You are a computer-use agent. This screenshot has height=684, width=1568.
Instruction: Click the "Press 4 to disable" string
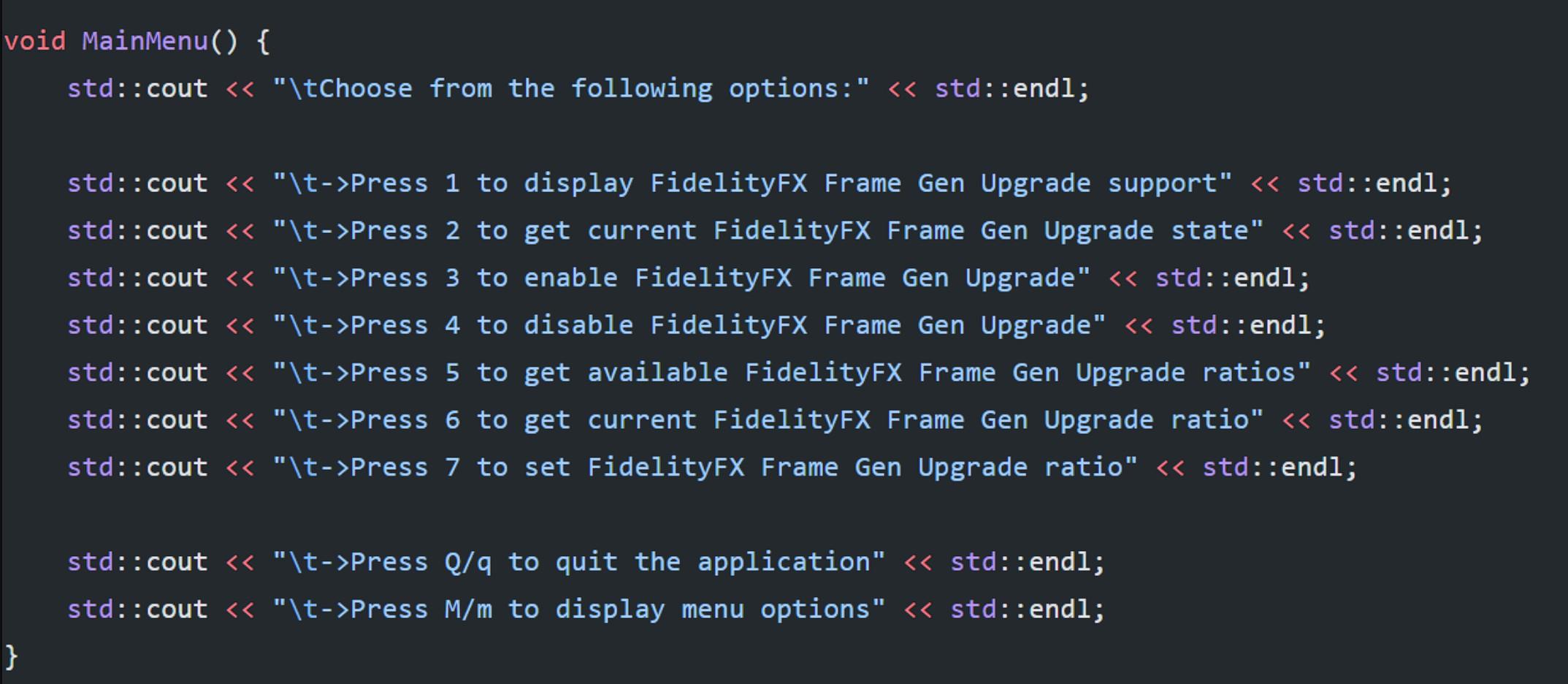689,326
